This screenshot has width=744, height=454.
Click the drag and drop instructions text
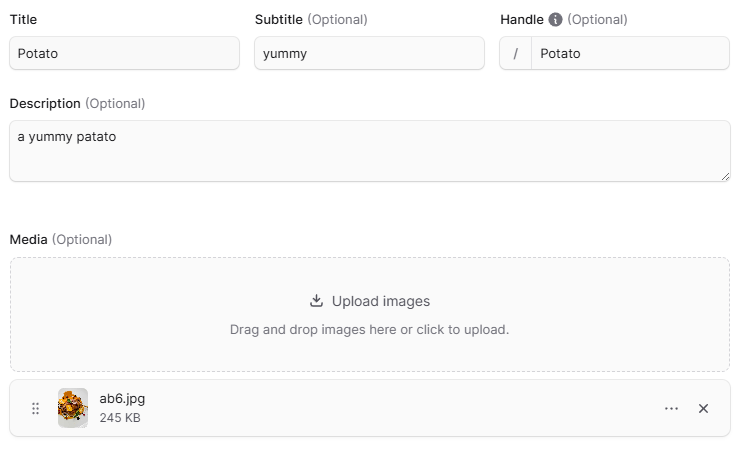(x=369, y=329)
